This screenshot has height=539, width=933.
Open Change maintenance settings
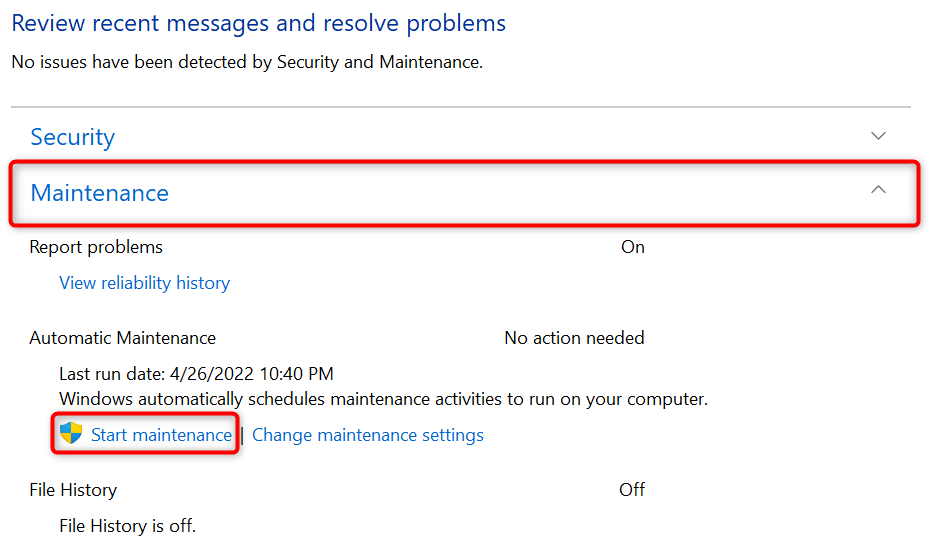click(x=368, y=435)
